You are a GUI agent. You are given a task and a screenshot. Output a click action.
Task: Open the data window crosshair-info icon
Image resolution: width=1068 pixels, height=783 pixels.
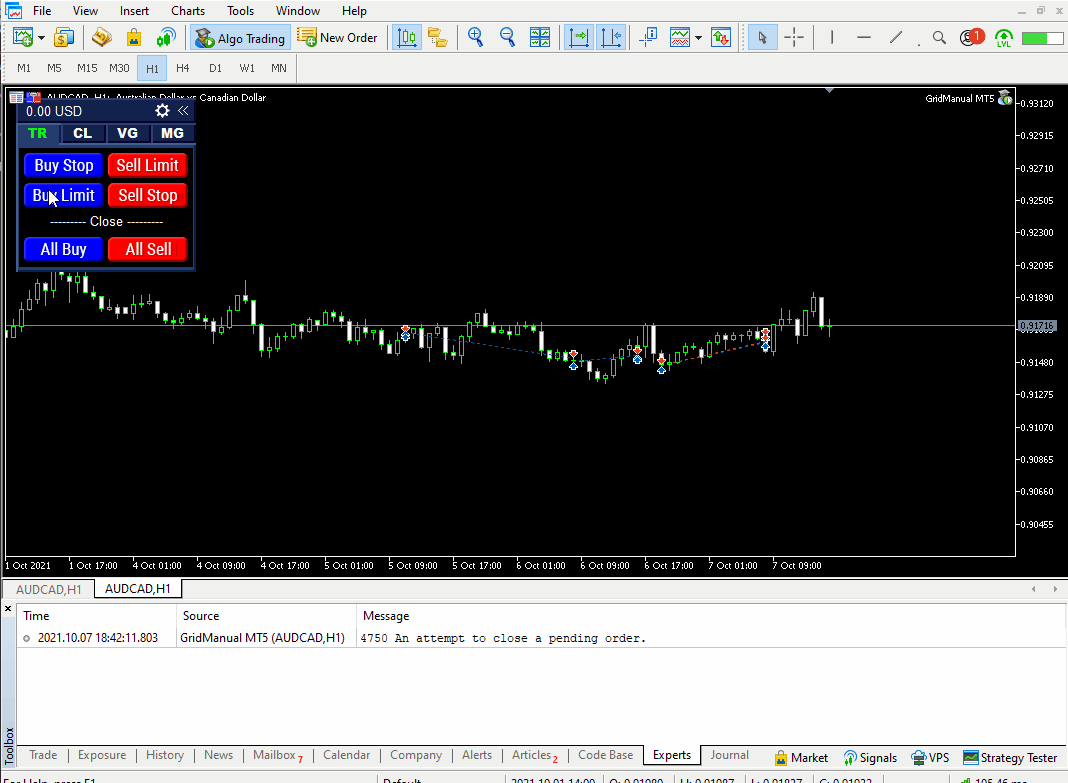(x=648, y=37)
